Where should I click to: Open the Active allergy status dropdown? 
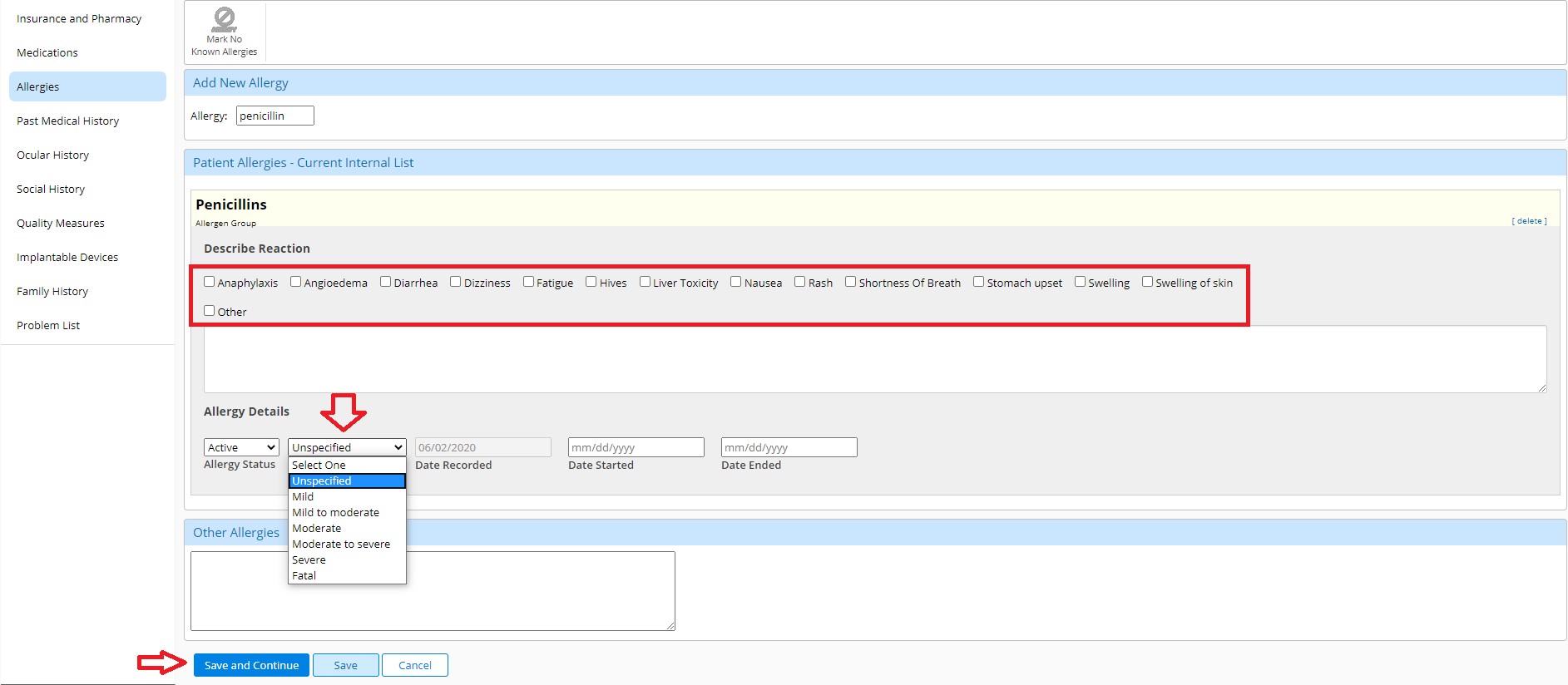(241, 447)
